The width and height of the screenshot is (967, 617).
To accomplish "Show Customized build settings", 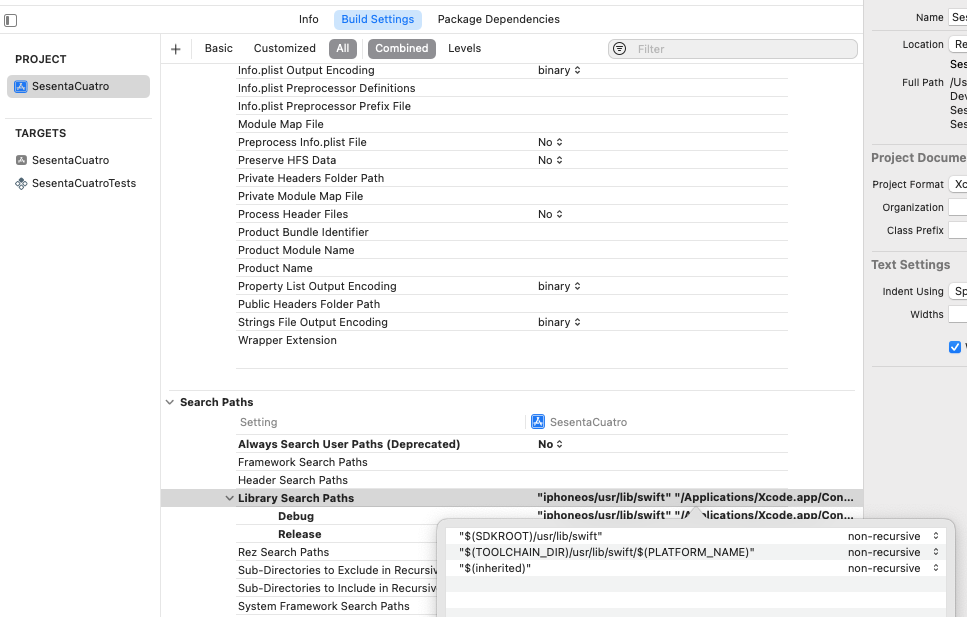I will point(284,48).
